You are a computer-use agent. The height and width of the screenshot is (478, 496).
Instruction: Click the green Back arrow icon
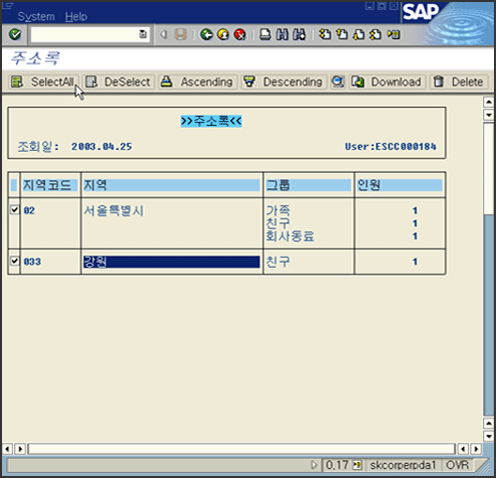coord(206,34)
